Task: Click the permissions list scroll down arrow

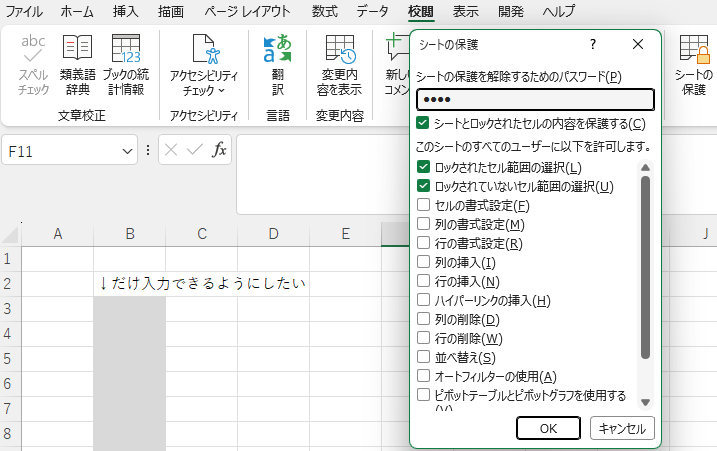Action: pos(645,403)
